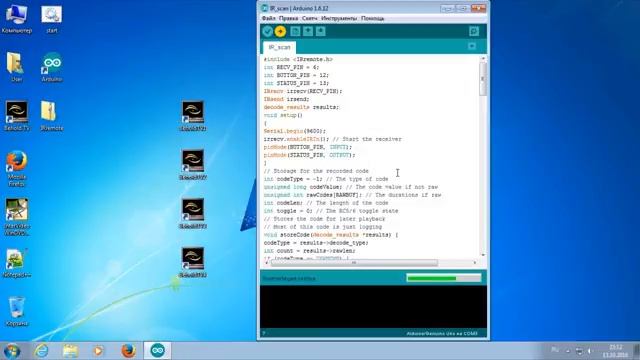Click the yellow Upload arrow button
Image resolution: width=640 pixels, height=360 pixels.
(280, 31)
